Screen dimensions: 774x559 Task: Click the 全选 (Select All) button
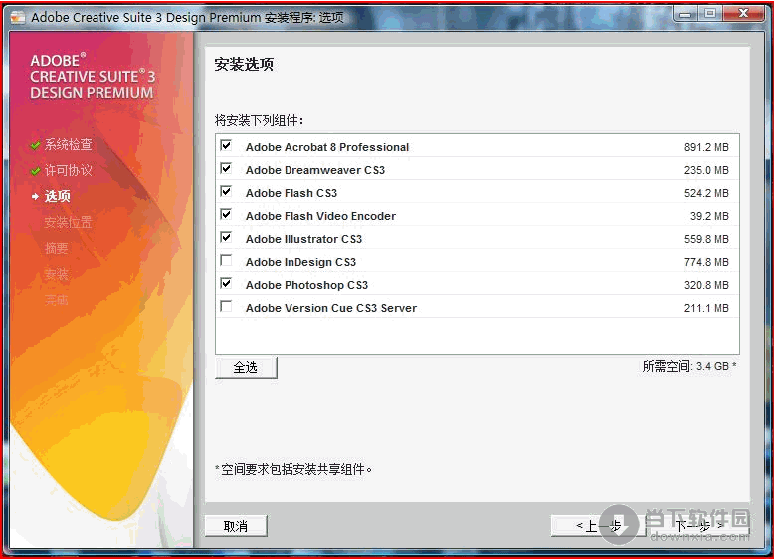246,367
